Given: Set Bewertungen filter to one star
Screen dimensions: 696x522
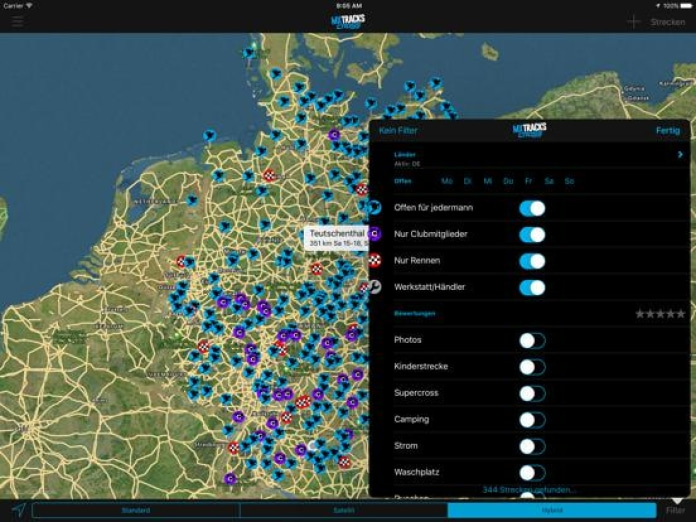Looking at the screenshot, I should (640, 314).
